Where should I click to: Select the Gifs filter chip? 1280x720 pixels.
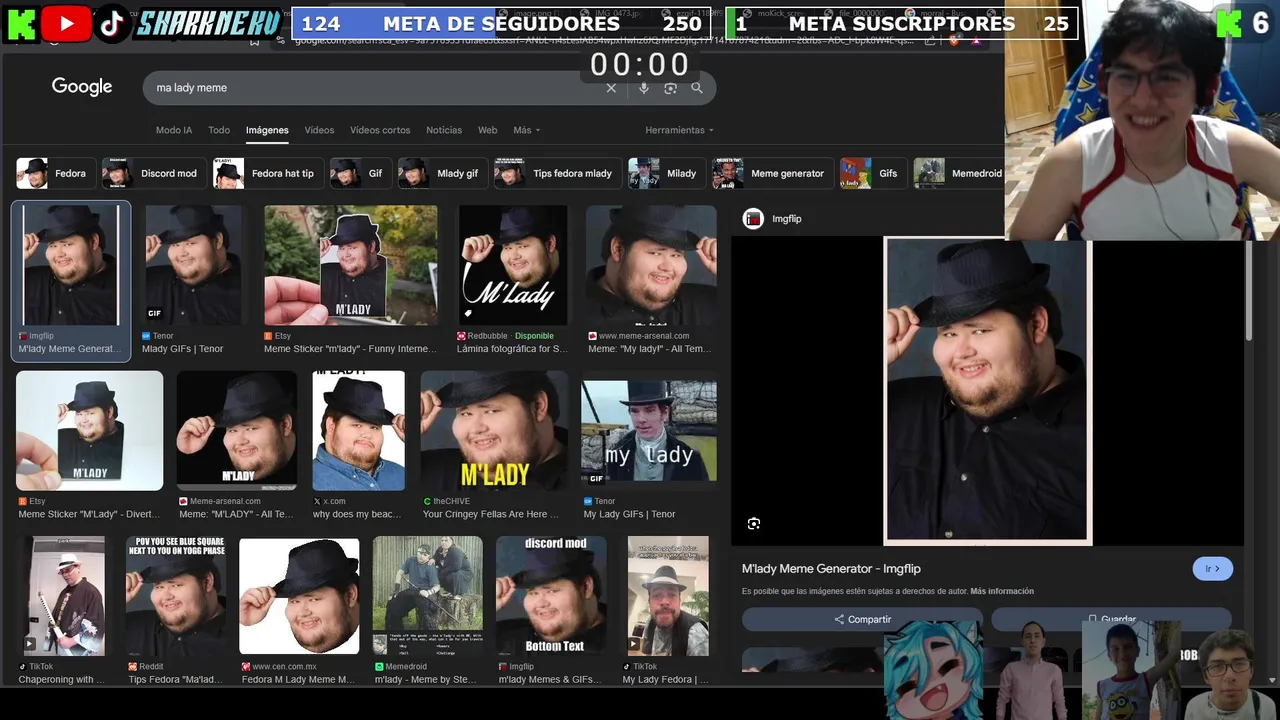873,173
